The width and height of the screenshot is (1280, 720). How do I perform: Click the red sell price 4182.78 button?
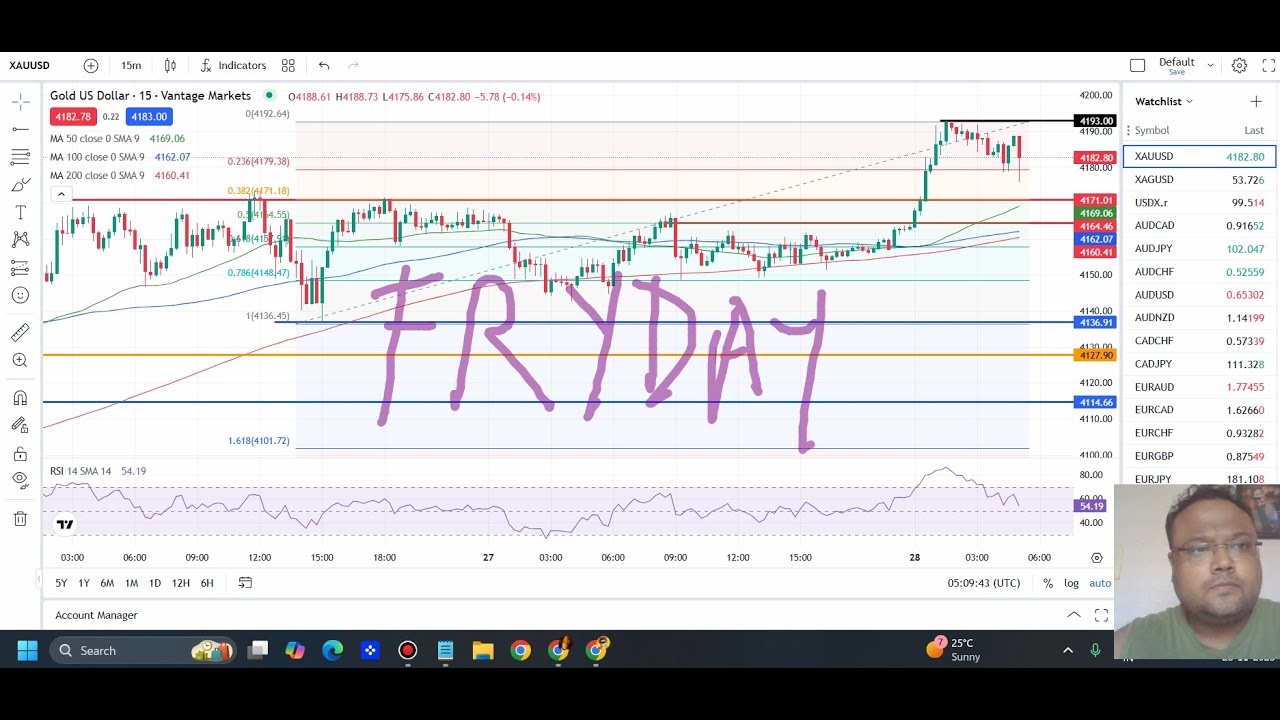click(x=73, y=117)
